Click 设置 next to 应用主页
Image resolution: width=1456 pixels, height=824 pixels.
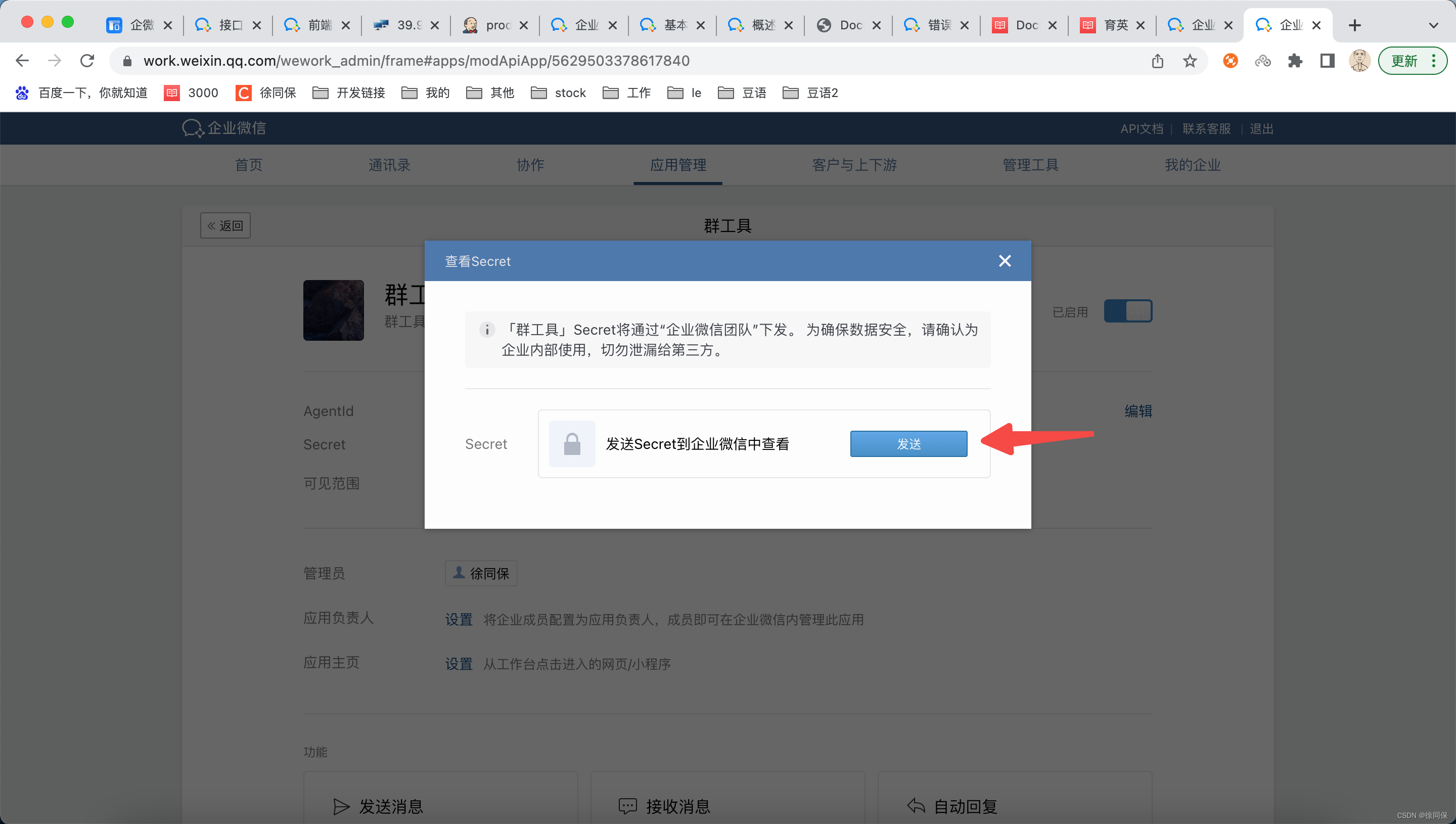coord(459,664)
